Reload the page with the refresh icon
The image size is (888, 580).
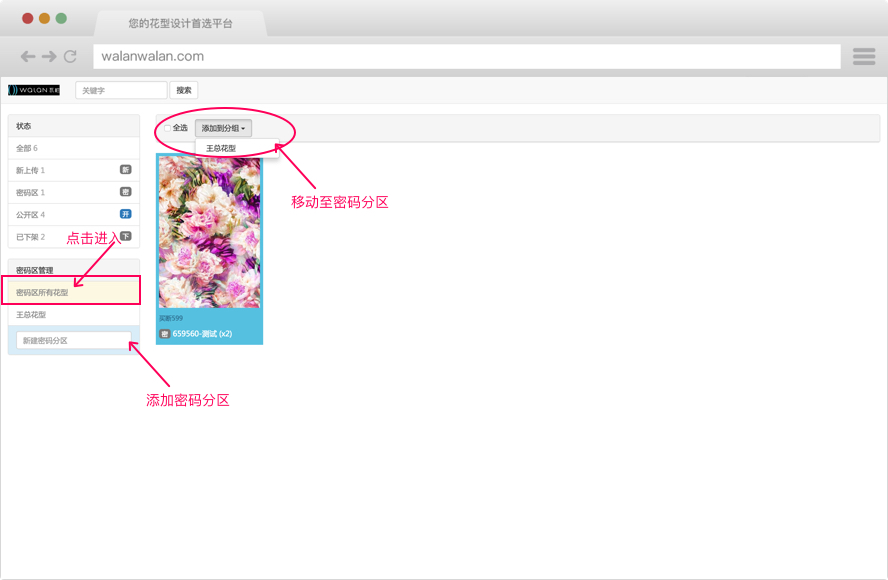(70, 57)
